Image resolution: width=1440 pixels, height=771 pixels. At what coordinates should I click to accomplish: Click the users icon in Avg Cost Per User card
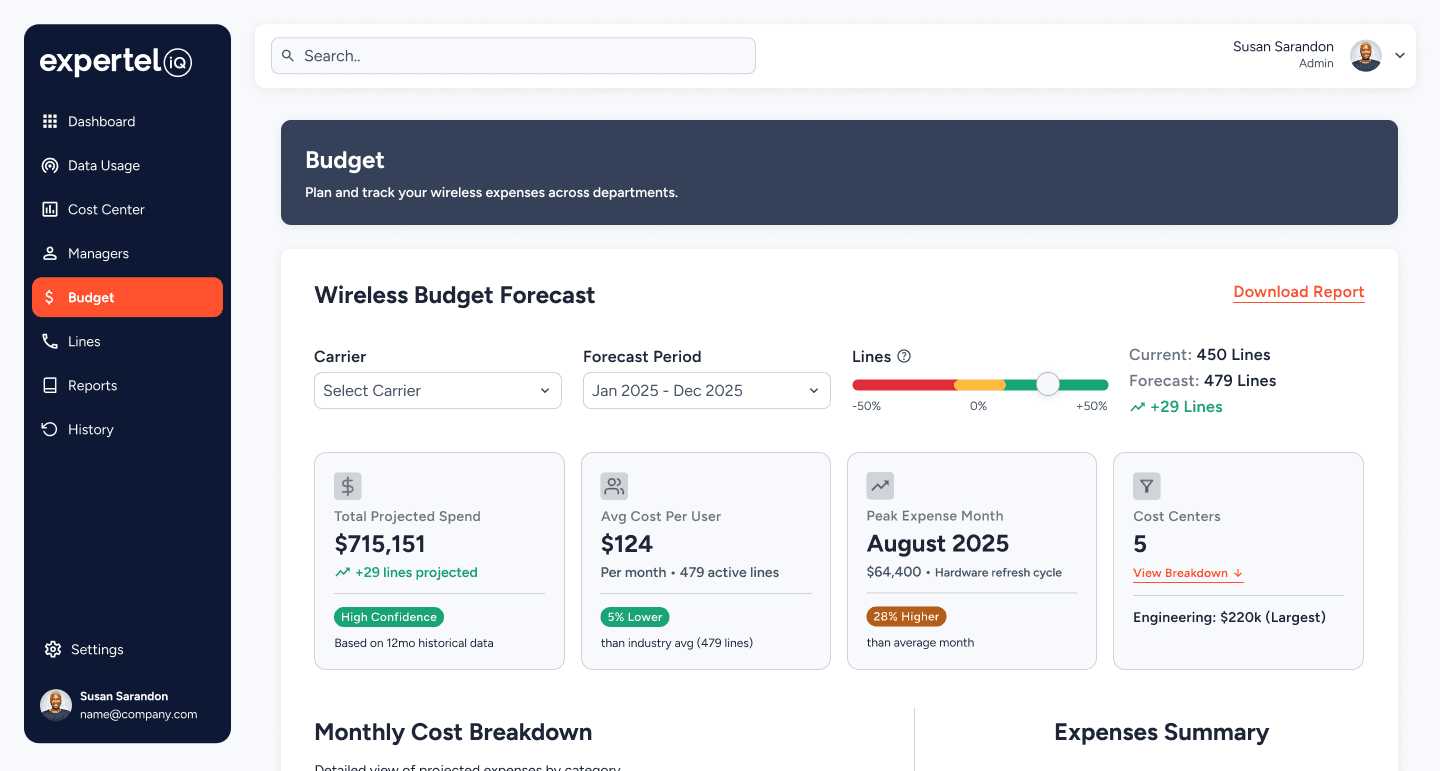click(x=614, y=486)
